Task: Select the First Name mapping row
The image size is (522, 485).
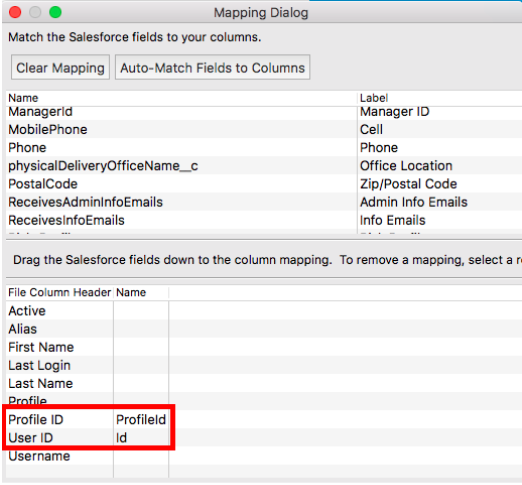Action: click(x=264, y=347)
